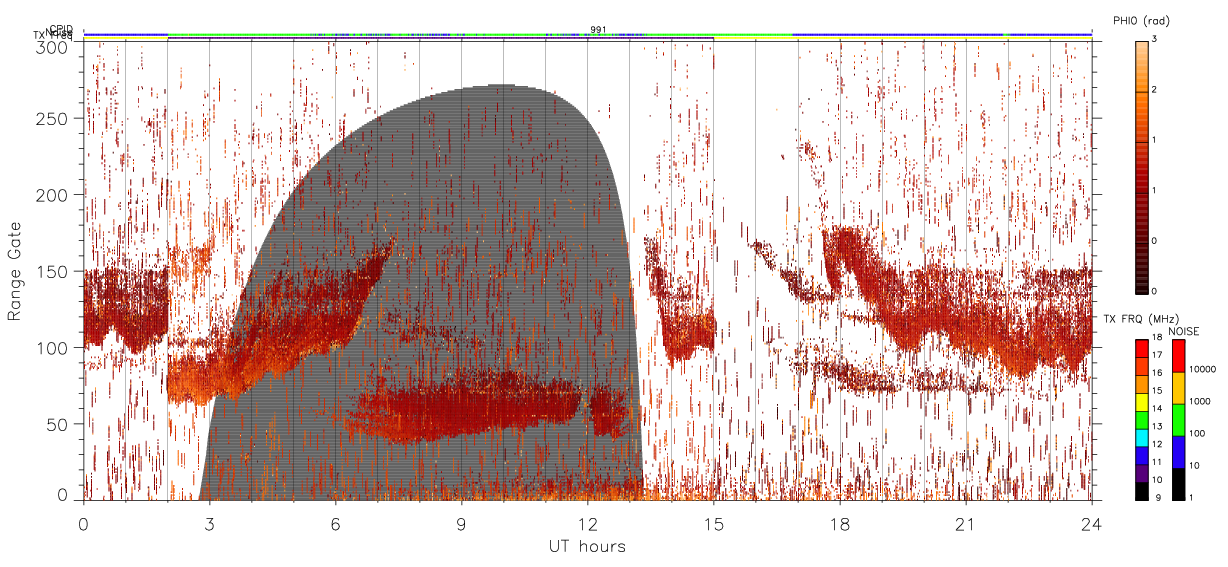Click x-axis tick label 21
This screenshot has width=1228, height=567.
(x=966, y=524)
